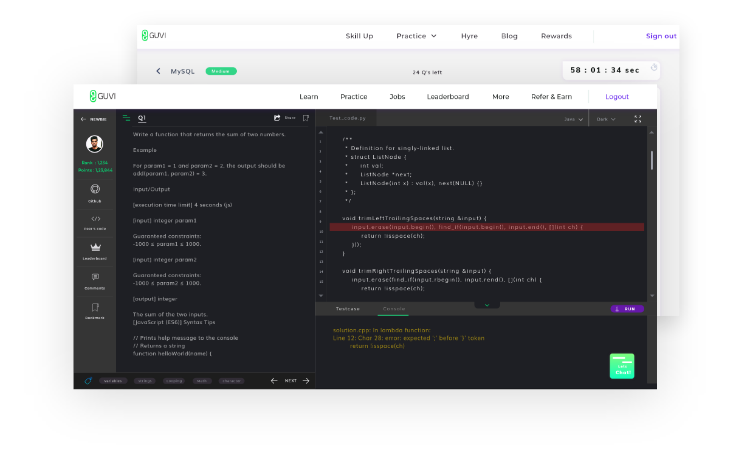
Task: Expand the Practice menu in back window
Action: [416, 36]
